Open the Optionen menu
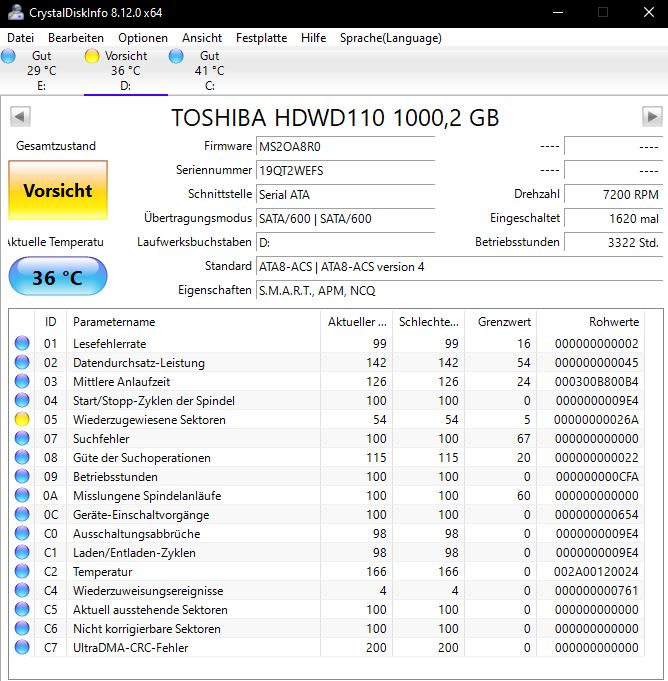Image resolution: width=668 pixels, height=681 pixels. 143,38
